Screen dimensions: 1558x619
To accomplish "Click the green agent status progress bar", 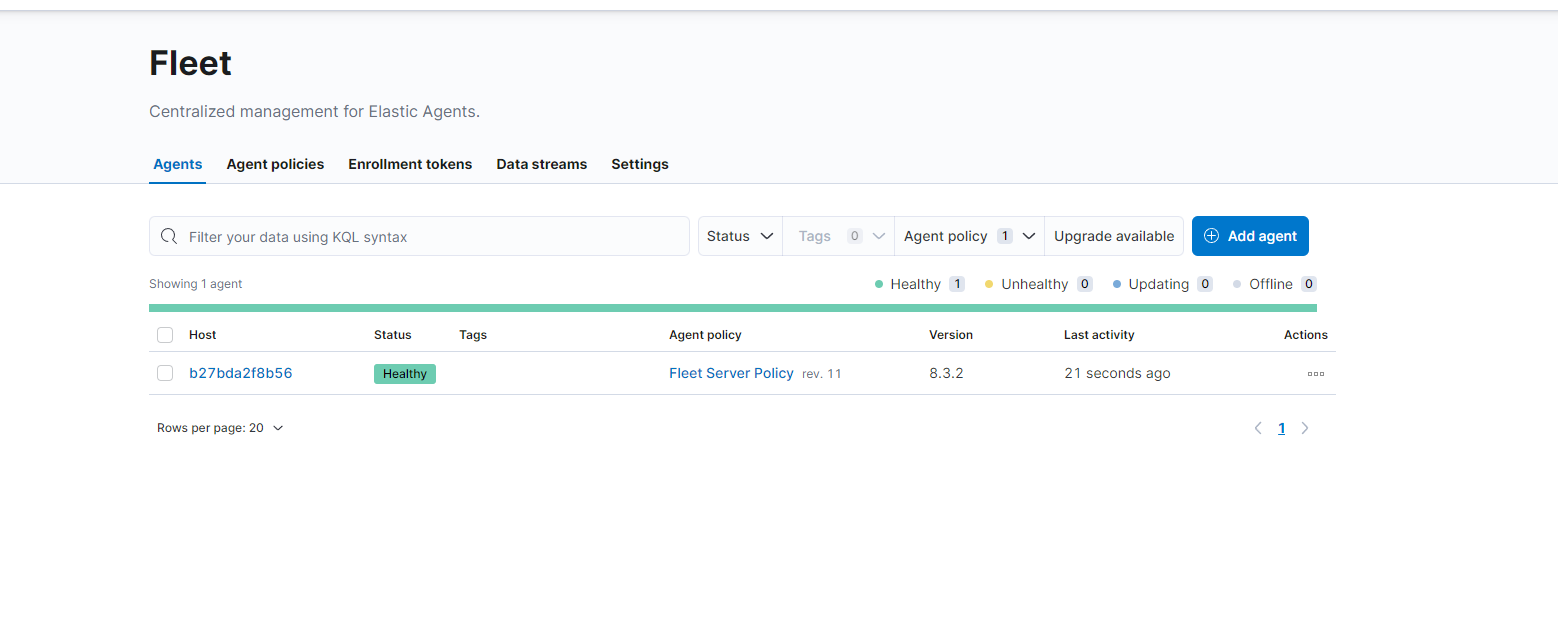I will (732, 308).
